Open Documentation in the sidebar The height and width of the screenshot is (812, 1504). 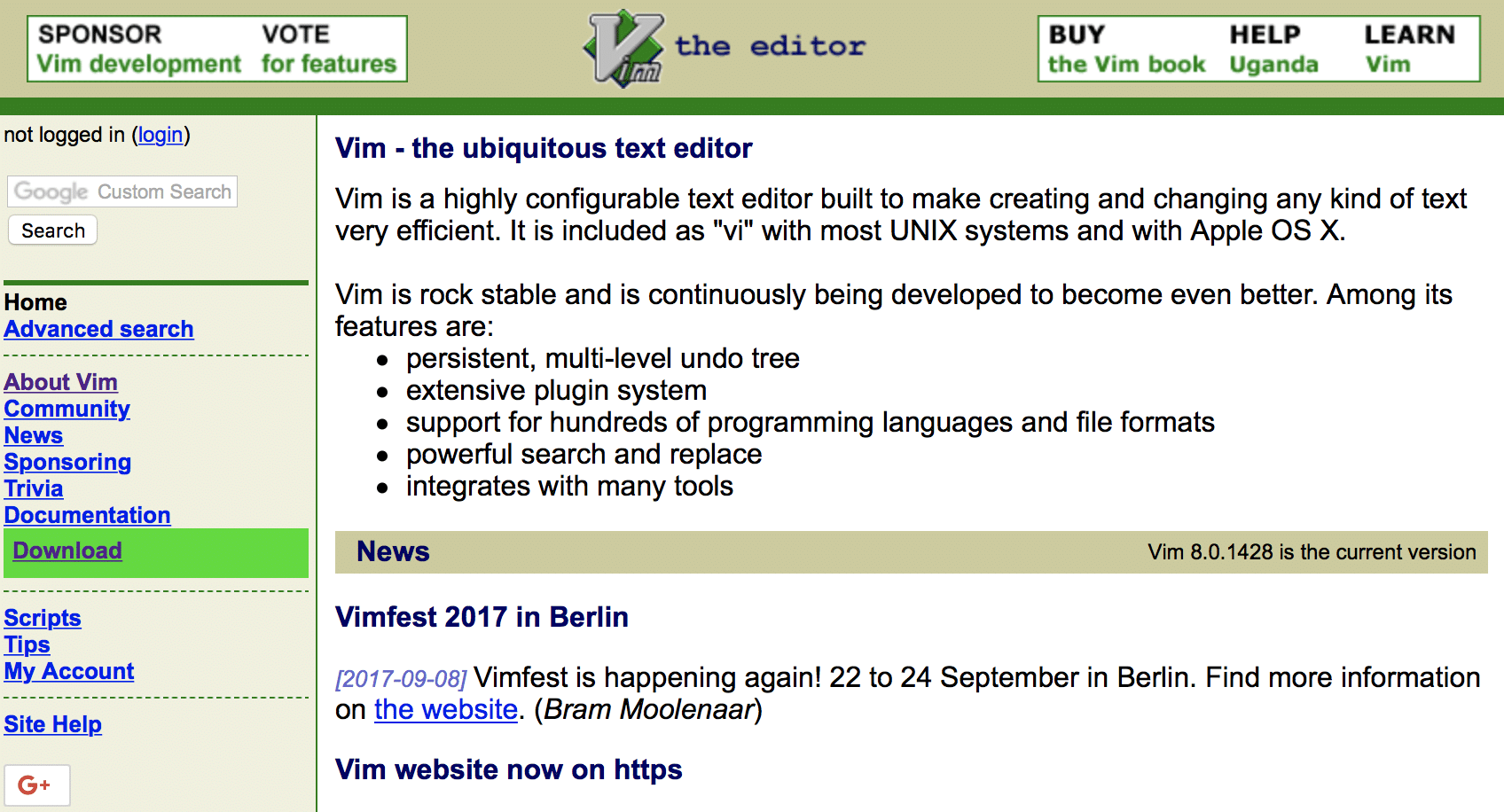point(88,515)
